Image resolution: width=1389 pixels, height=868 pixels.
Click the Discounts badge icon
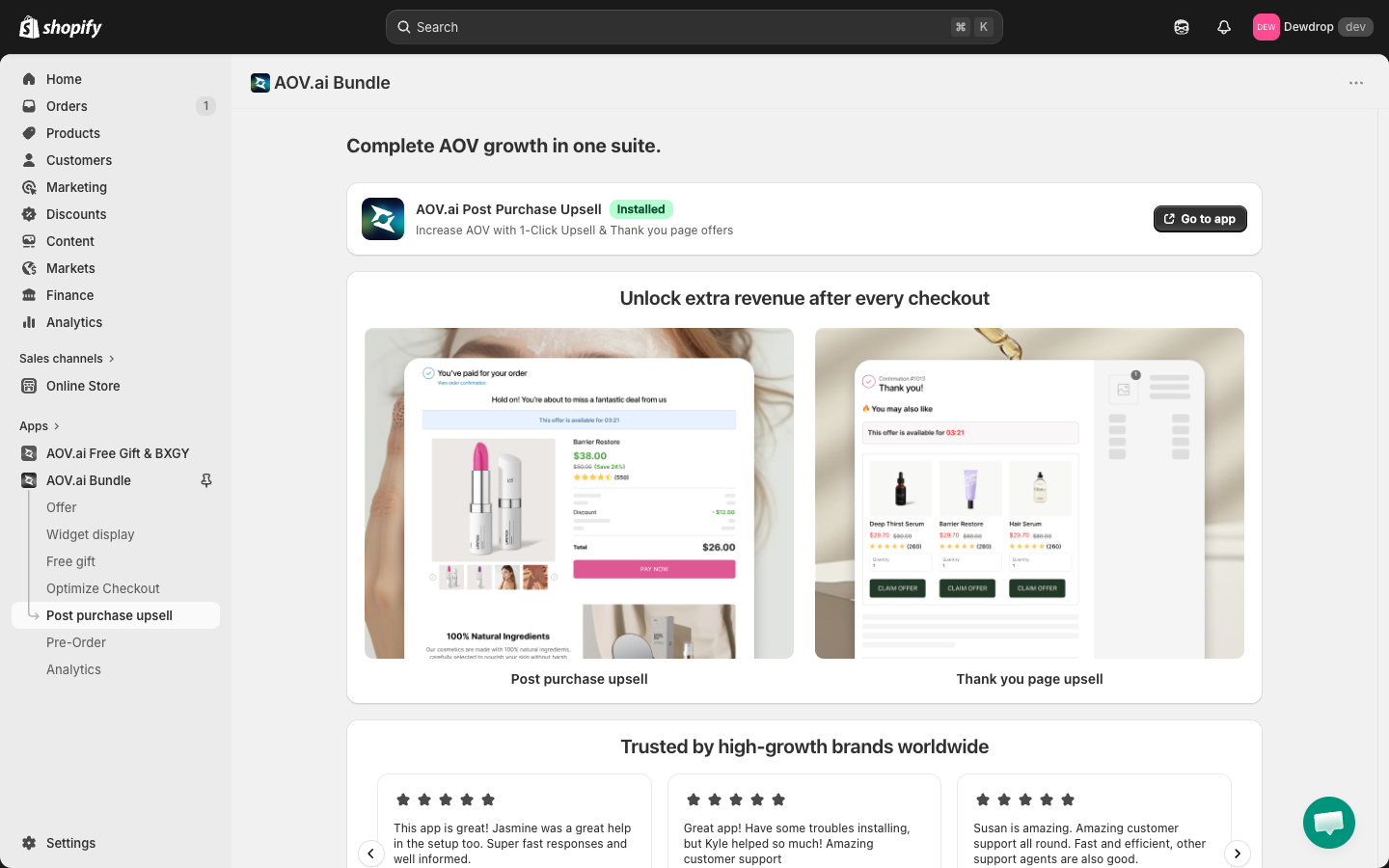click(29, 214)
